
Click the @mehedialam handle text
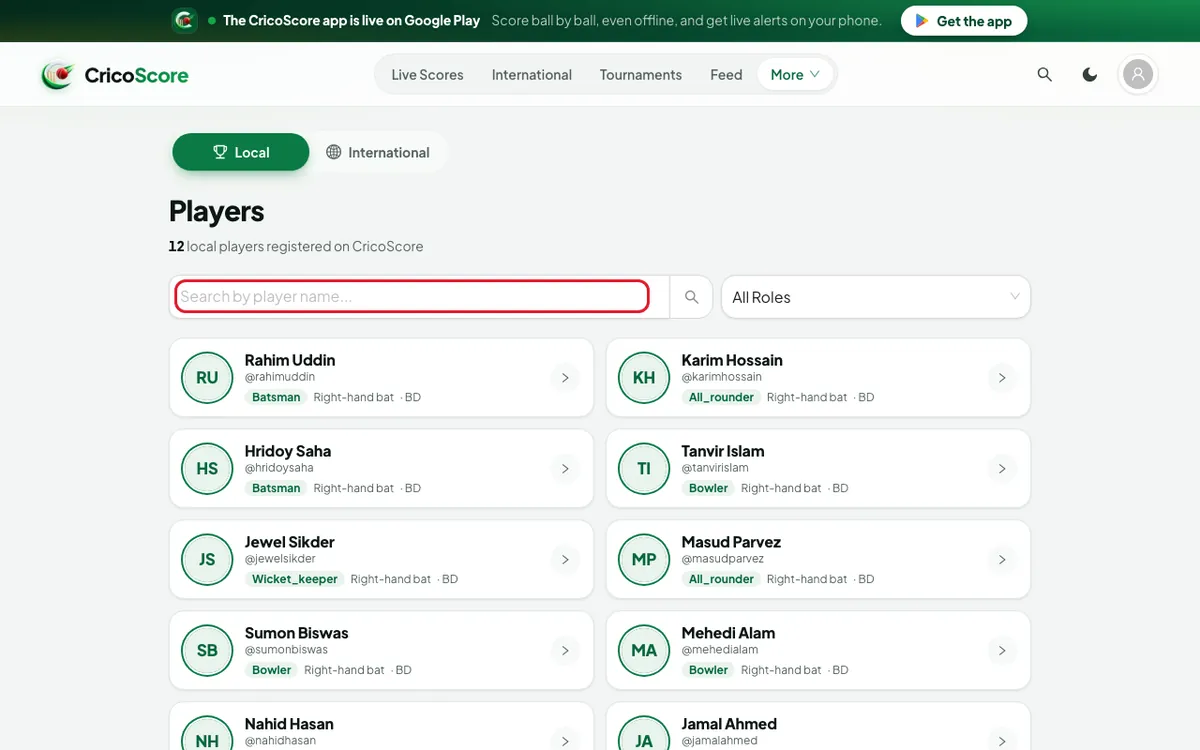(x=720, y=650)
